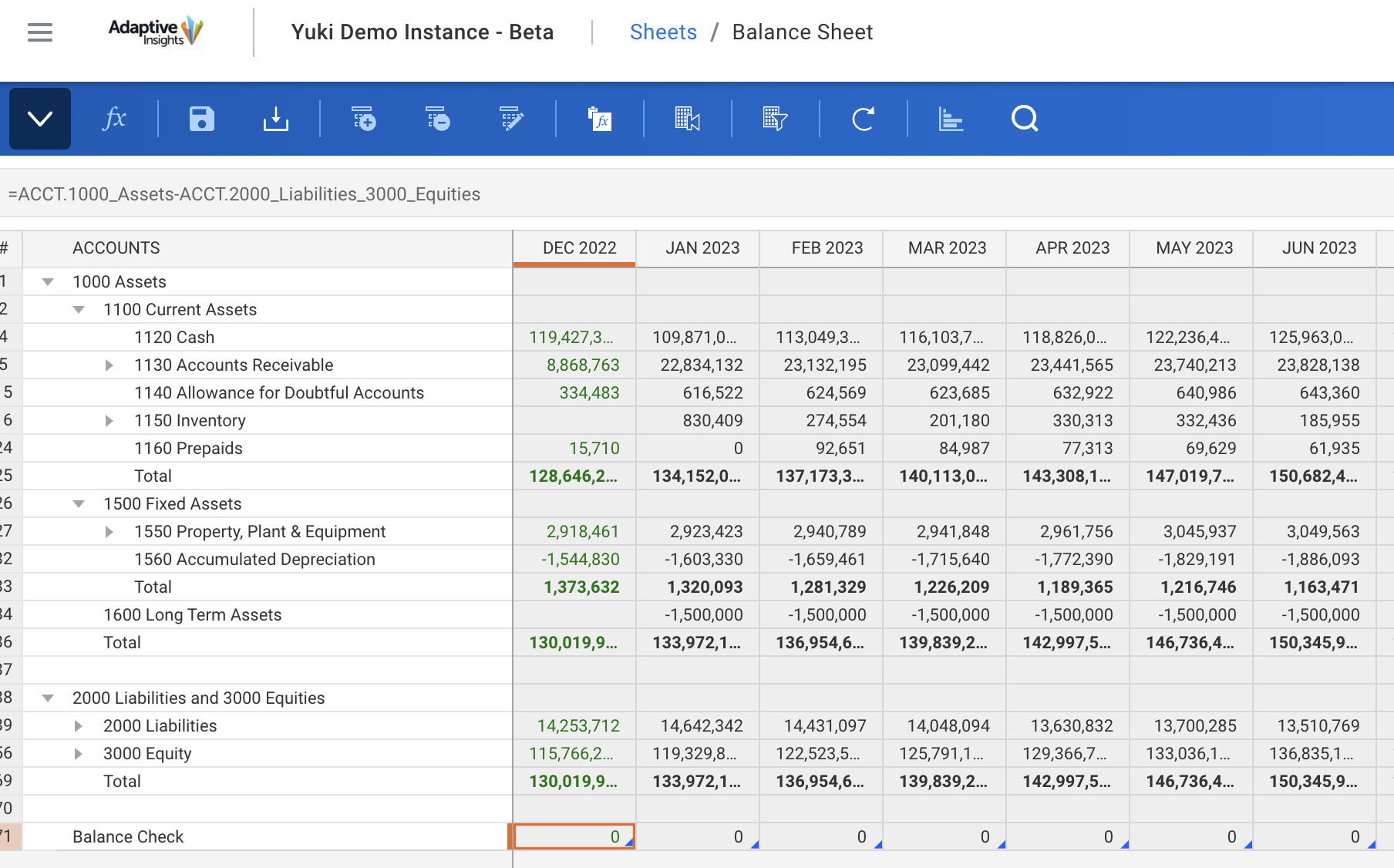
Task: Click the refresh icon in the toolbar
Action: [863, 119]
